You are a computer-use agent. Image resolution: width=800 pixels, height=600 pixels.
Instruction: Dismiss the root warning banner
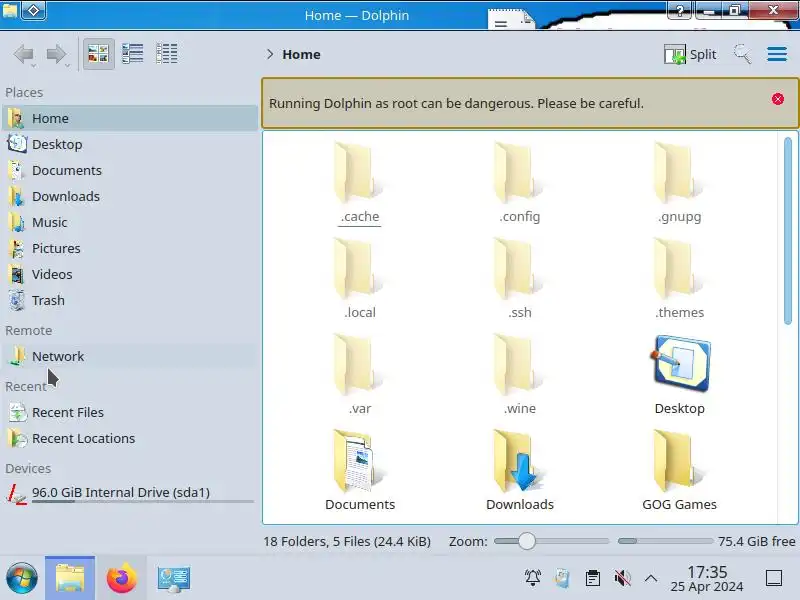pyautogui.click(x=778, y=99)
